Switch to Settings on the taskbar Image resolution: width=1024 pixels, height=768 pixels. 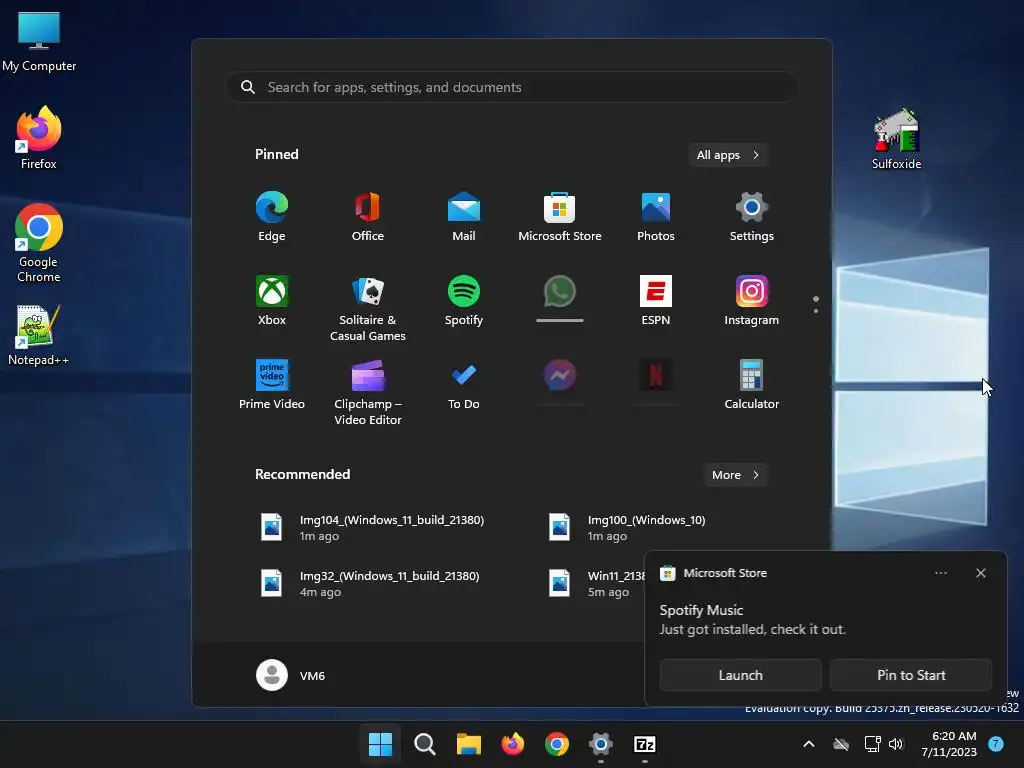point(601,744)
